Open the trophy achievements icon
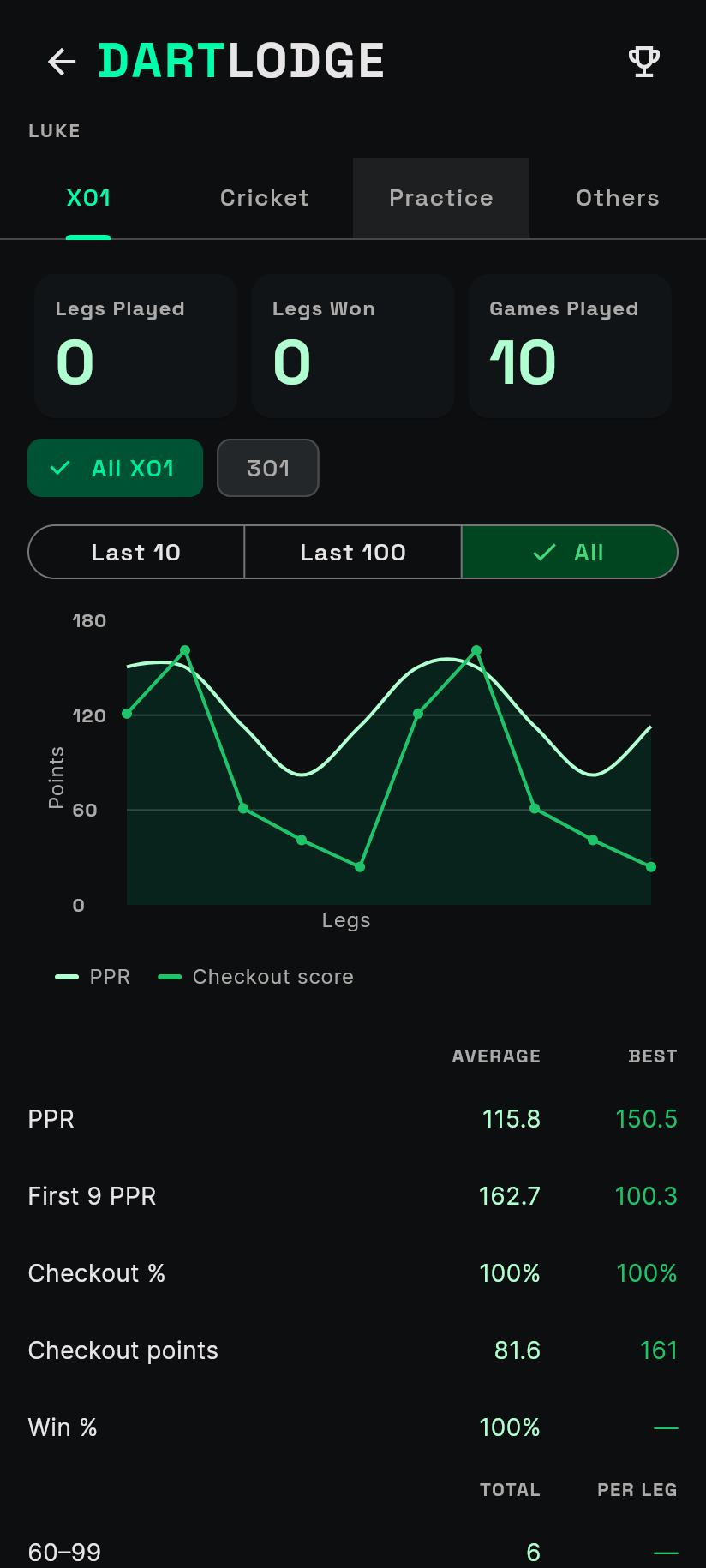Viewport: 706px width, 1568px height. click(644, 62)
